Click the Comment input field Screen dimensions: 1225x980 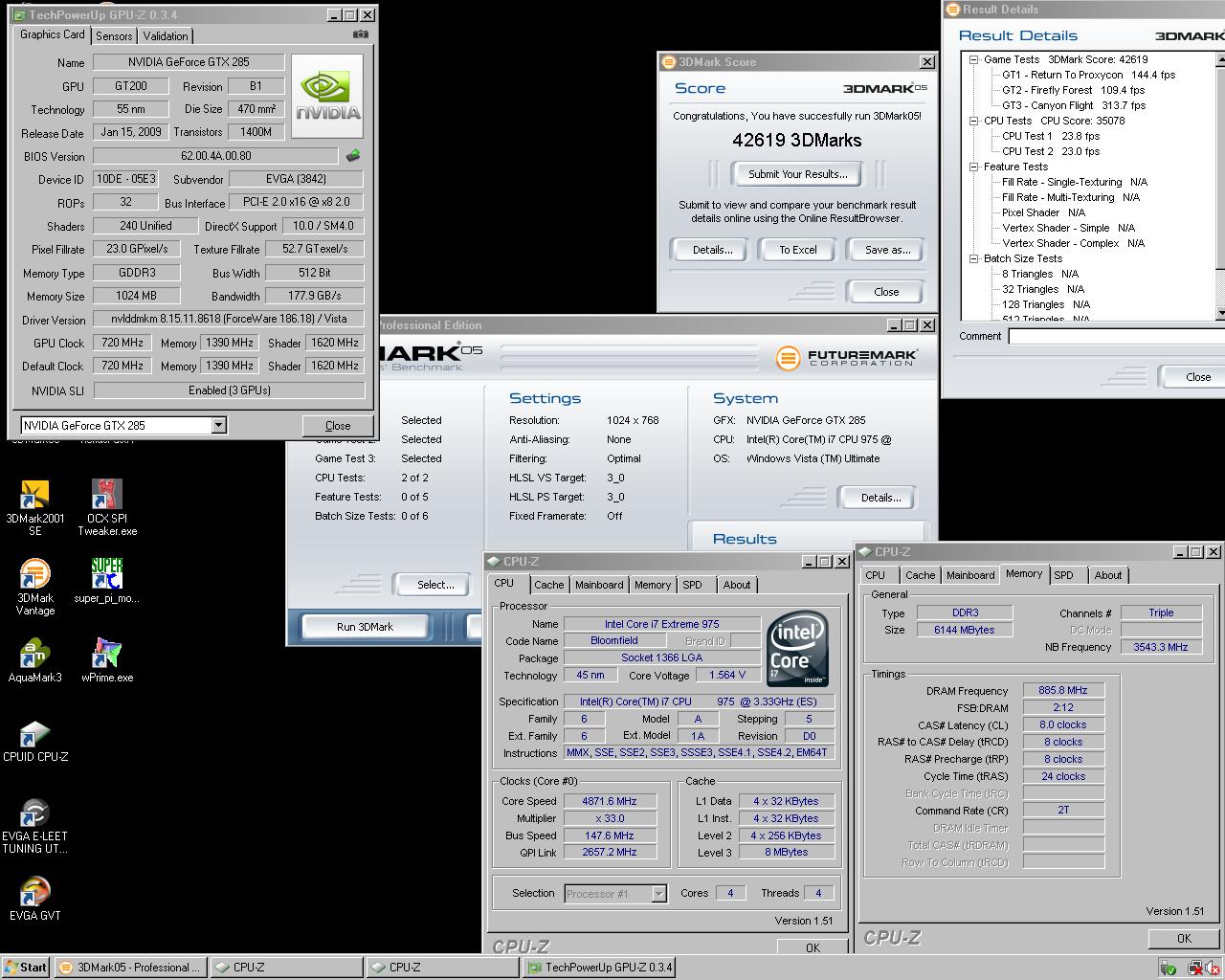pyautogui.click(x=1116, y=336)
